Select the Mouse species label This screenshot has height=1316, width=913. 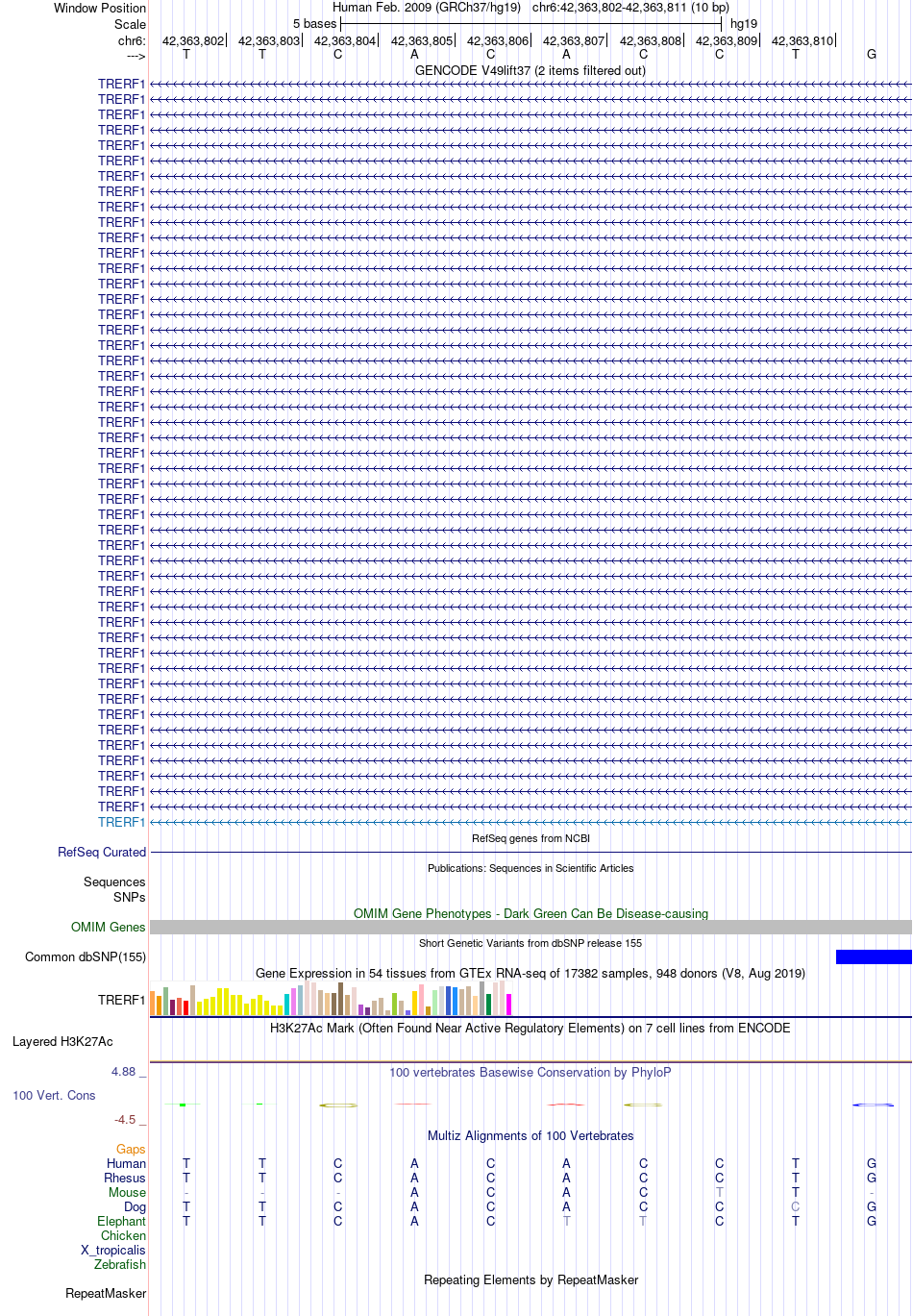click(127, 1192)
